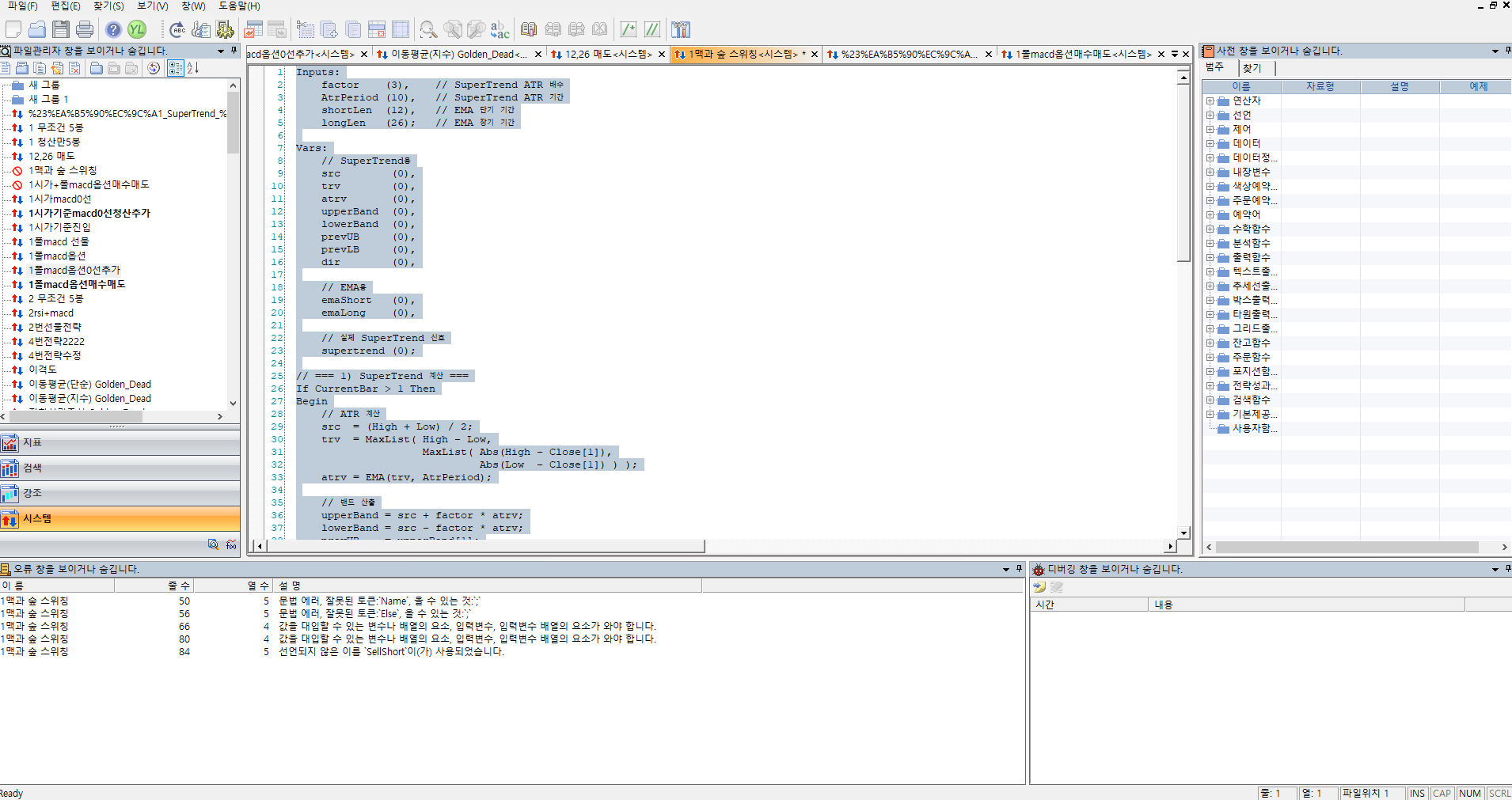
Task: Select the 시스템 section button
Action: pyautogui.click(x=120, y=518)
